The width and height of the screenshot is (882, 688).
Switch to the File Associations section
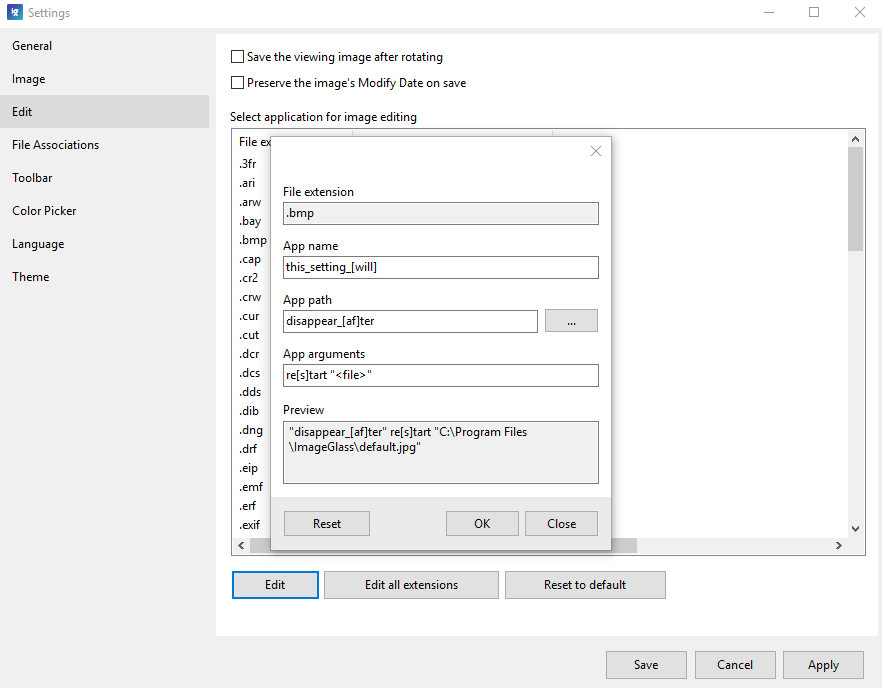(x=55, y=144)
